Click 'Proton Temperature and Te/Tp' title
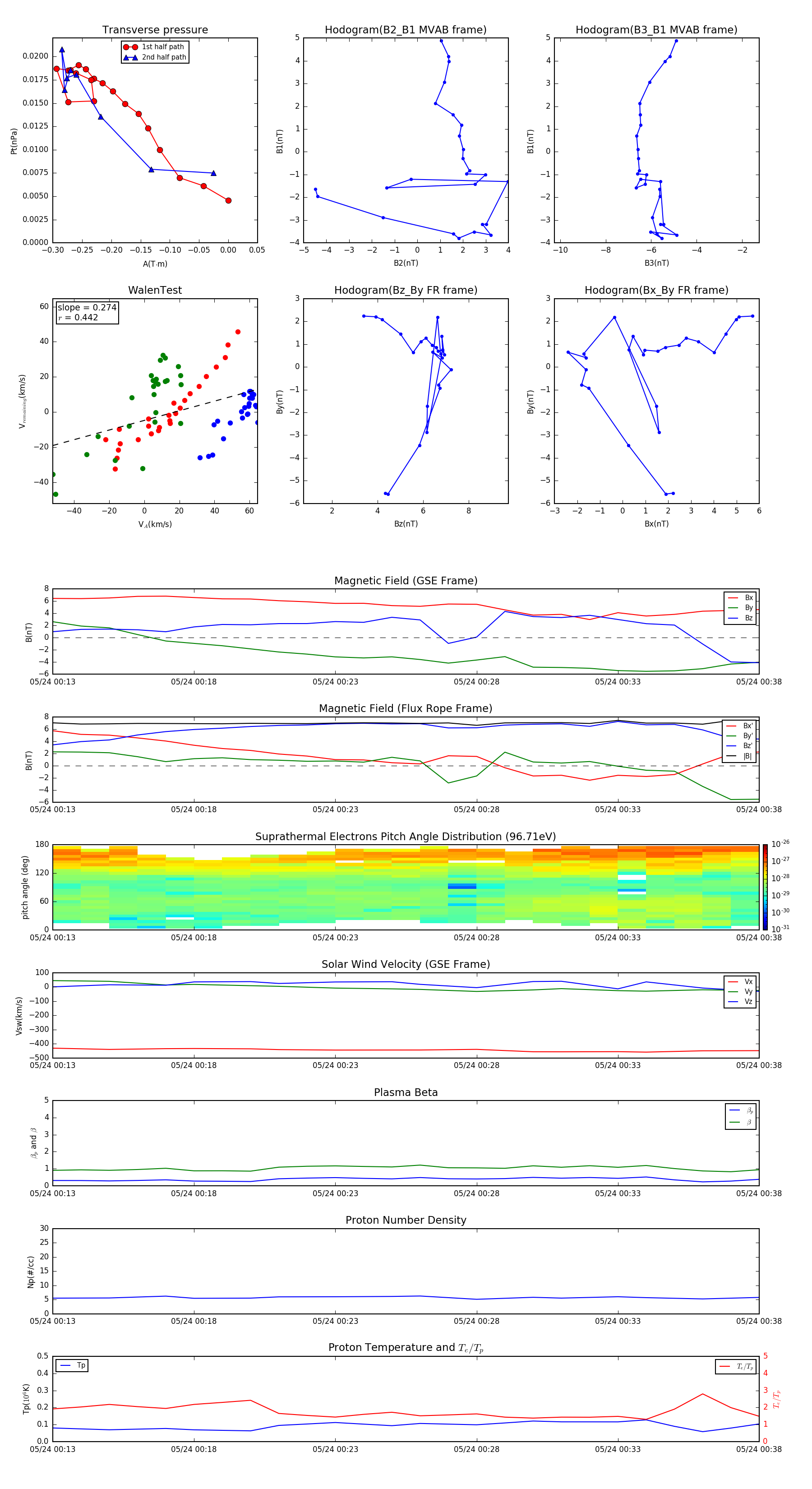 406,1347
